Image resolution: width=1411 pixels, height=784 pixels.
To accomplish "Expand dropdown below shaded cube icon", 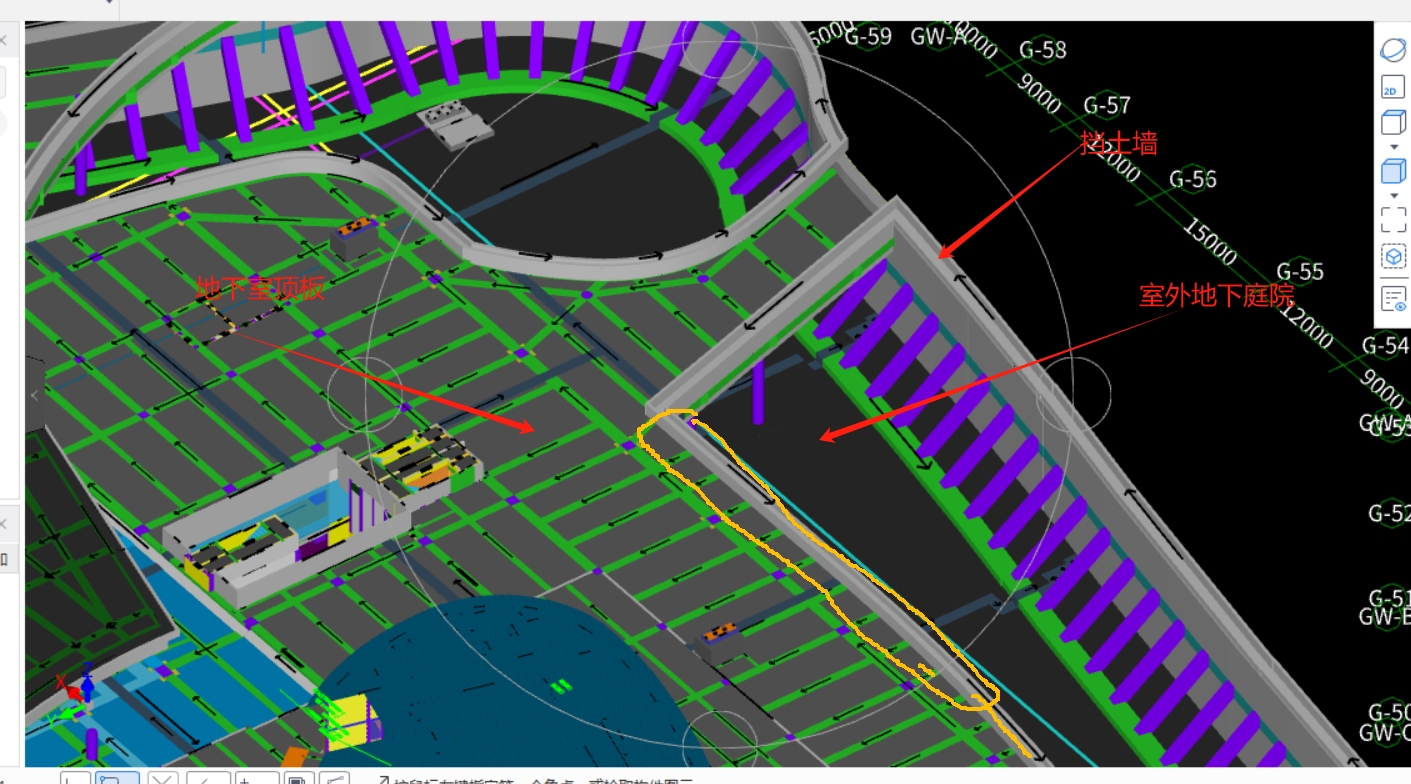I will 1394,195.
